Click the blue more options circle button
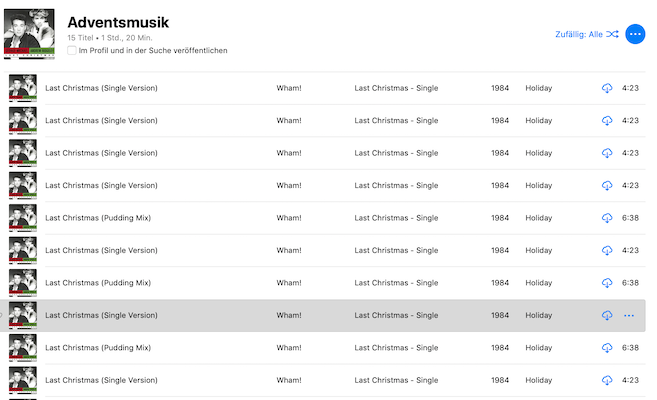The height and width of the screenshot is (400, 657). click(635, 34)
